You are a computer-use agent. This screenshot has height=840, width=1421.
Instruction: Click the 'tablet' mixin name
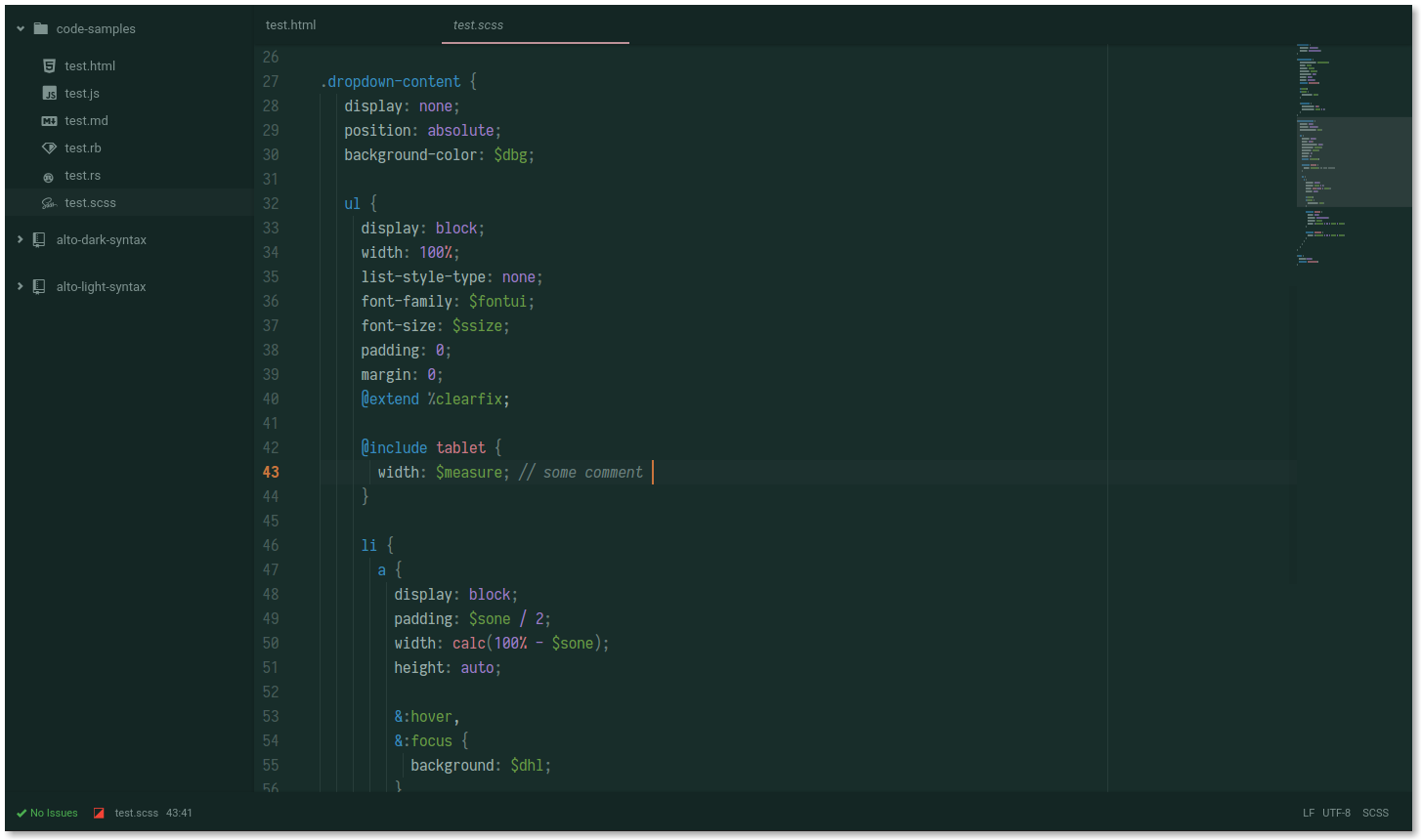pos(460,447)
